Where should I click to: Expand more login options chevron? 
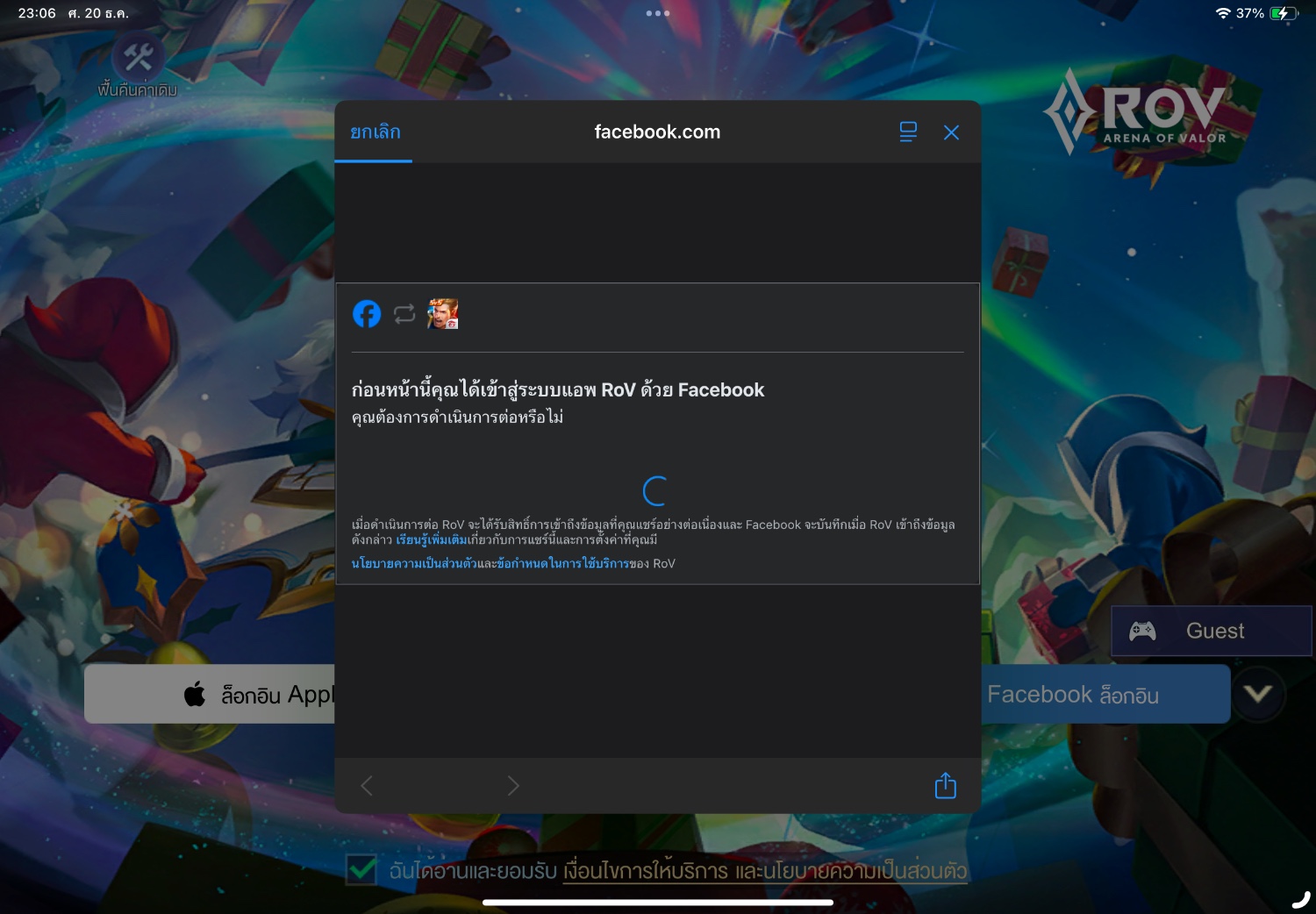tap(1258, 694)
